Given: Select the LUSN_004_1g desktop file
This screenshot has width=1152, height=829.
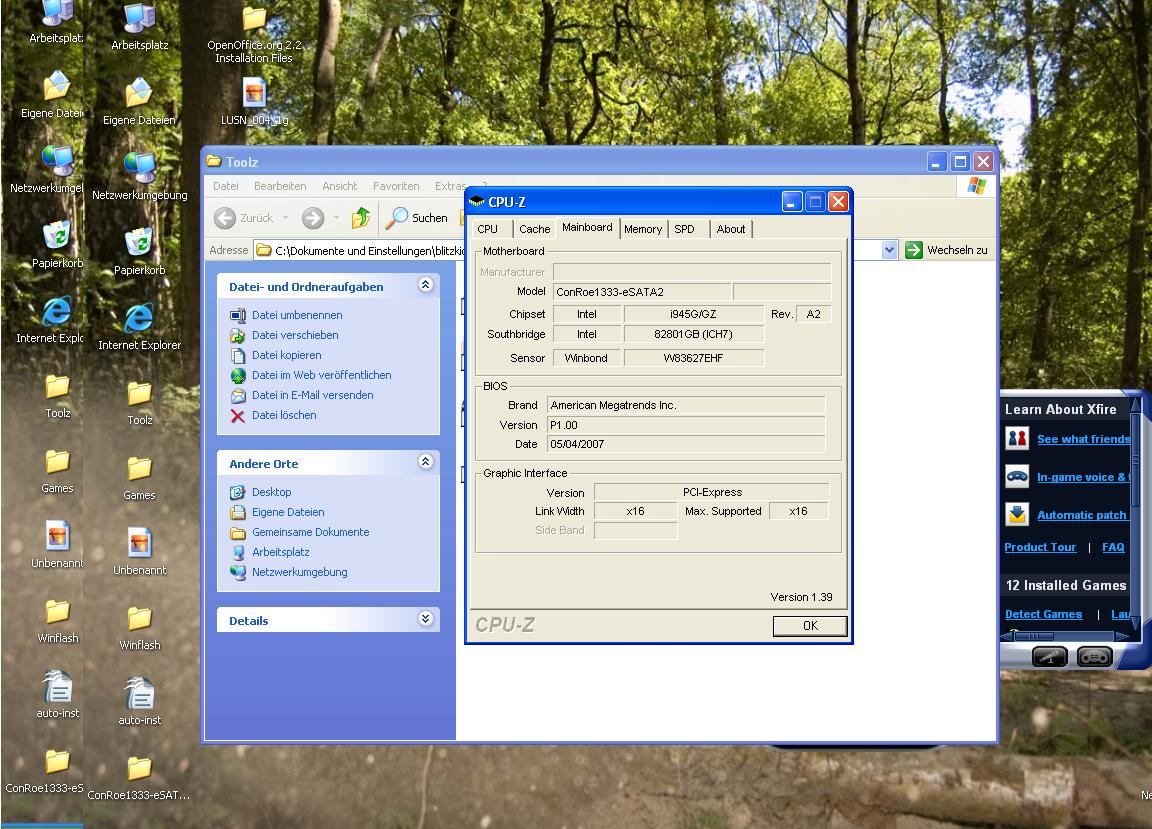Looking at the screenshot, I should tap(254, 101).
